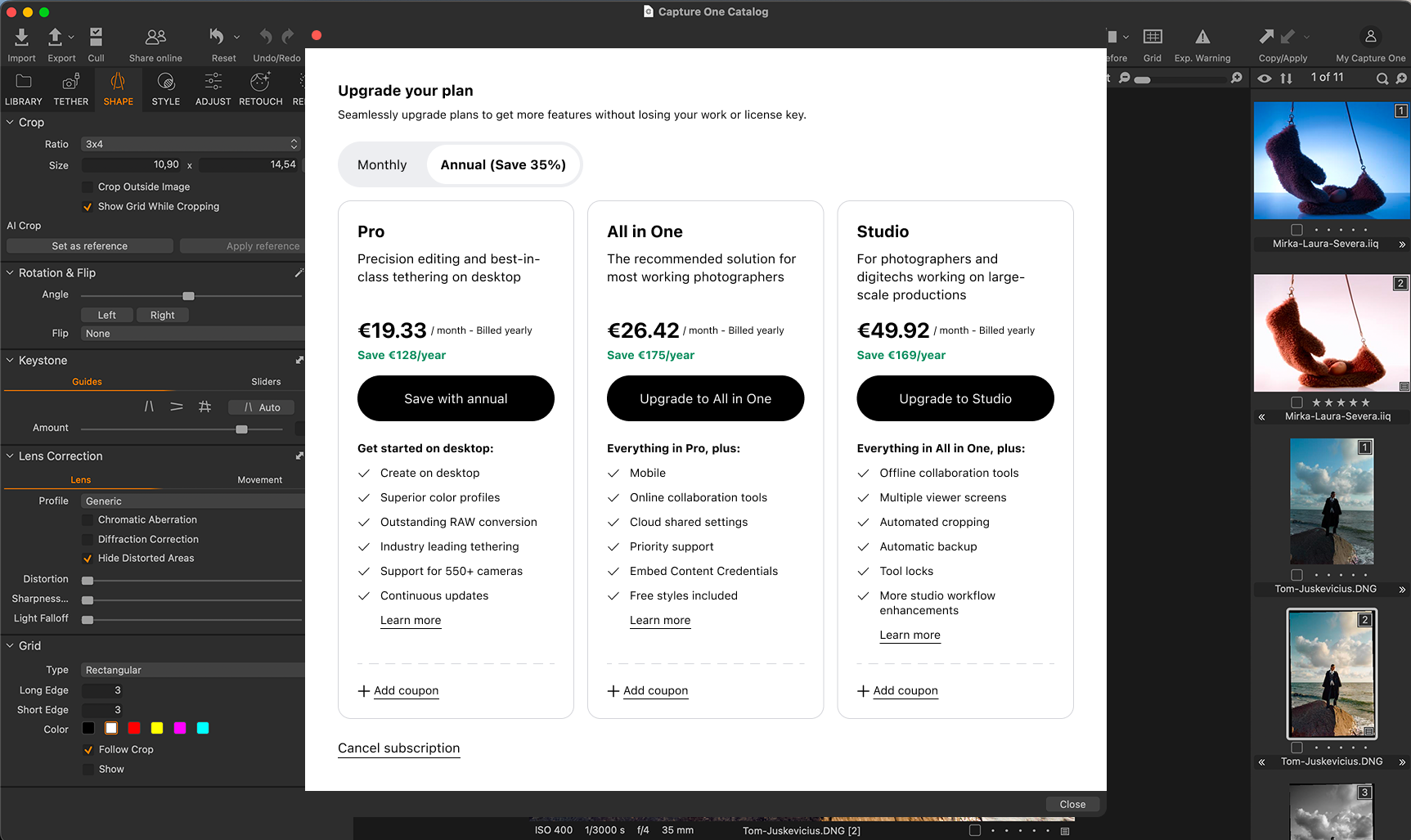Click Upgrade to Studio button
1411x840 pixels.
coord(955,398)
